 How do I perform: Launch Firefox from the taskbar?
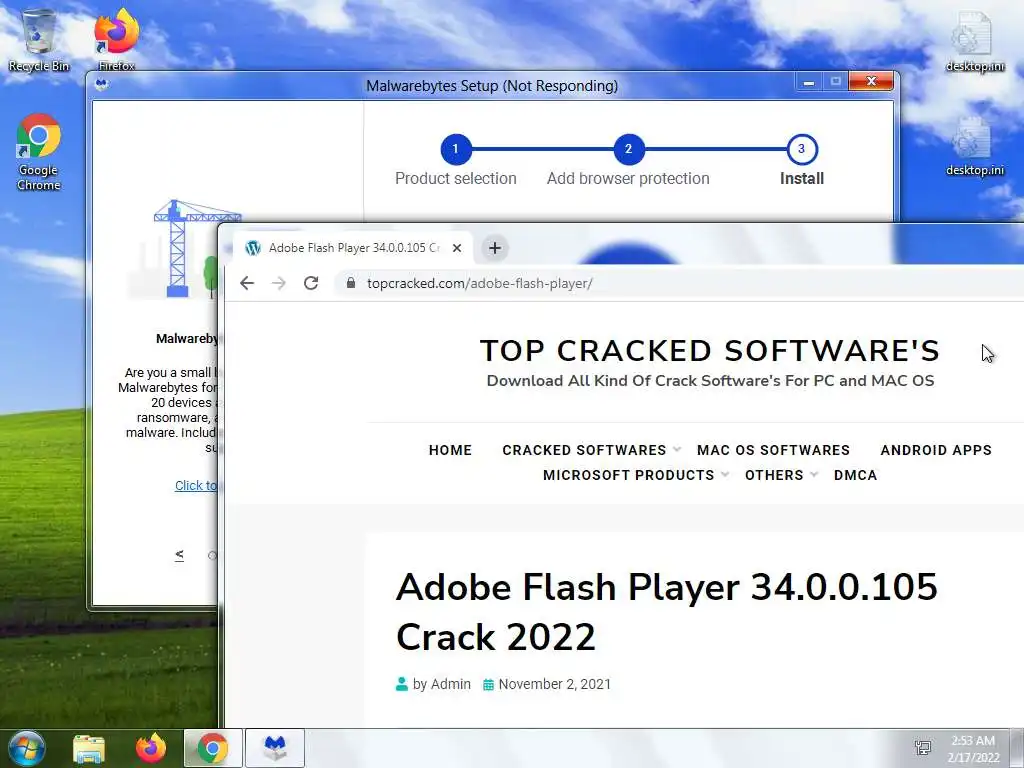[151, 748]
